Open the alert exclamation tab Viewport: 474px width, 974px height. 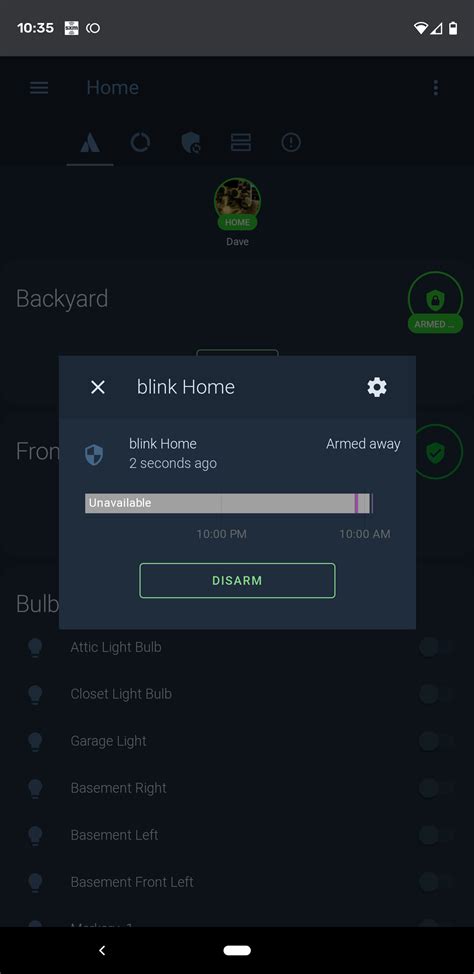[x=291, y=142]
